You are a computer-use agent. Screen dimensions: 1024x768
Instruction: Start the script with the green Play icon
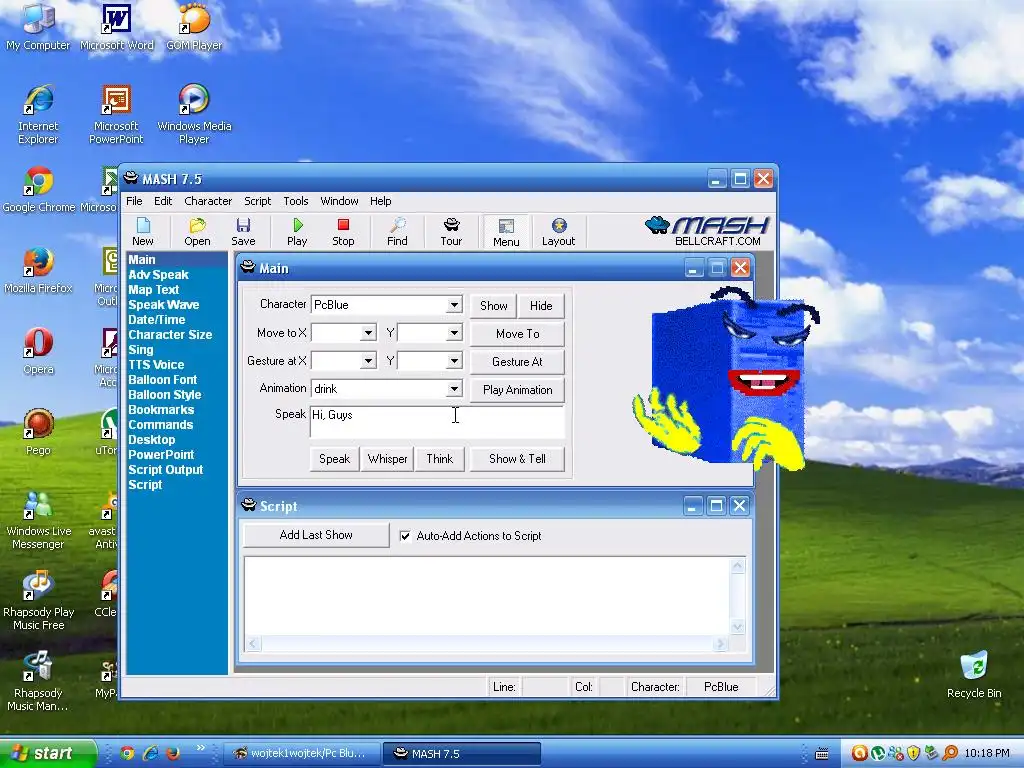click(x=297, y=232)
